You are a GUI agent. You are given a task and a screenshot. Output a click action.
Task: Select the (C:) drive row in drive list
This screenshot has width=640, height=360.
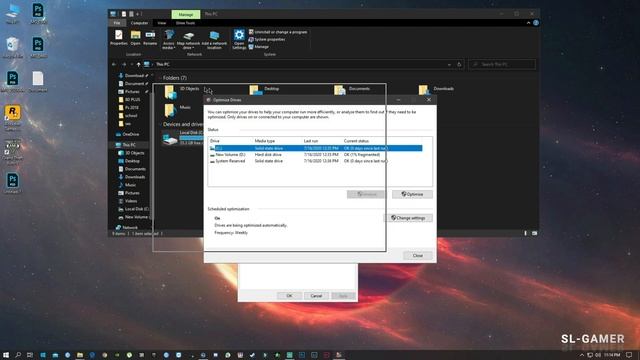point(316,148)
